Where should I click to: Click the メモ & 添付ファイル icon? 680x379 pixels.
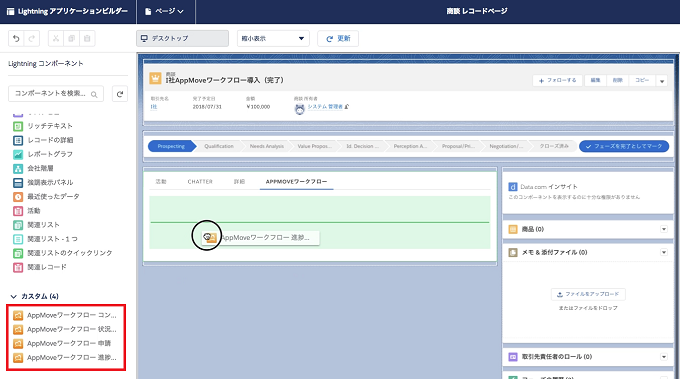[x=513, y=252]
